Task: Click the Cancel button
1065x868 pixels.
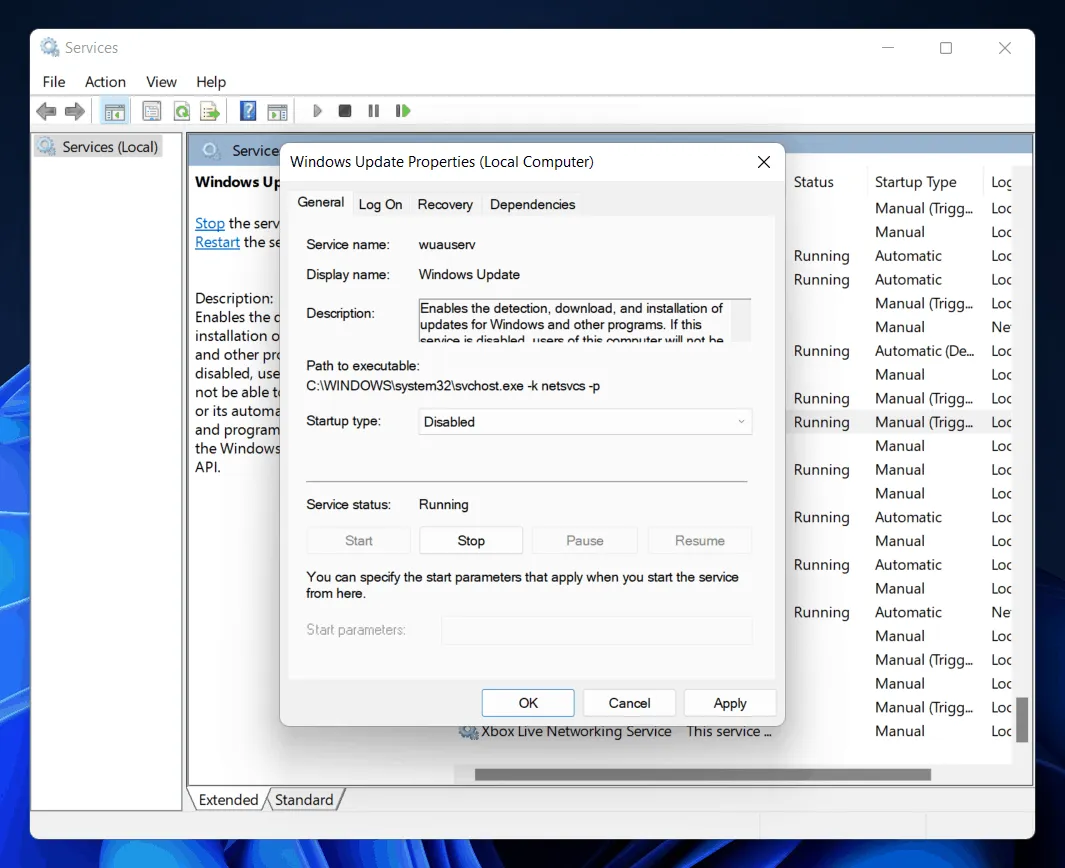Action: point(629,703)
